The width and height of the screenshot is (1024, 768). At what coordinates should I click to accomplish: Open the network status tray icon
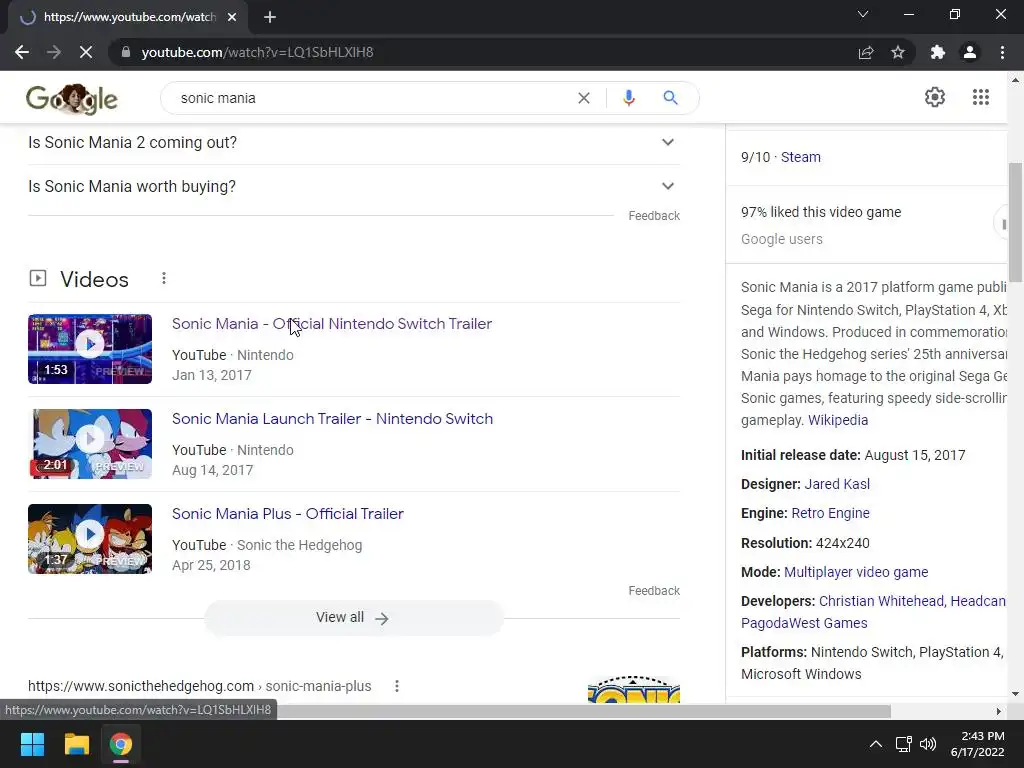903,744
